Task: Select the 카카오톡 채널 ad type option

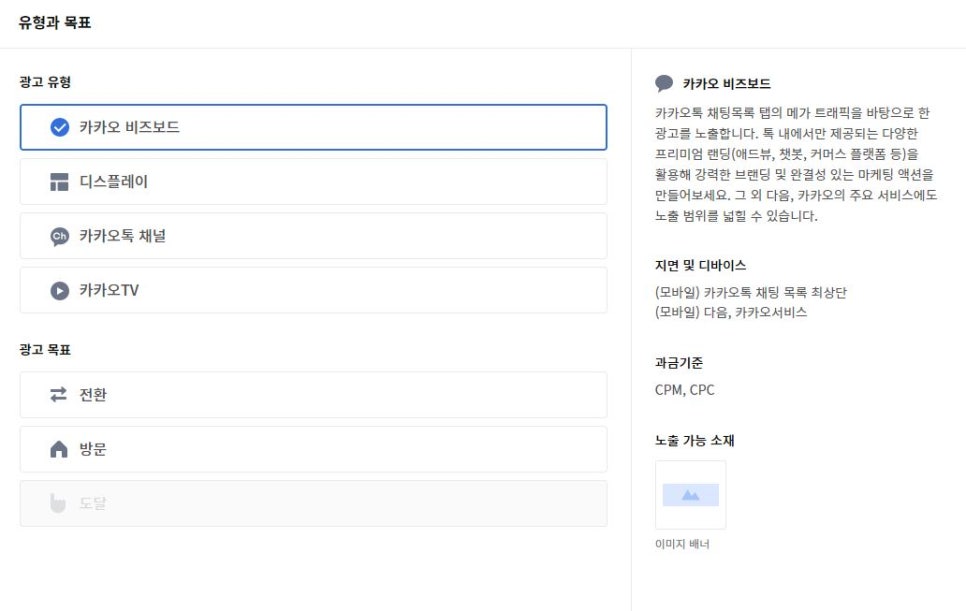Action: [x=314, y=236]
